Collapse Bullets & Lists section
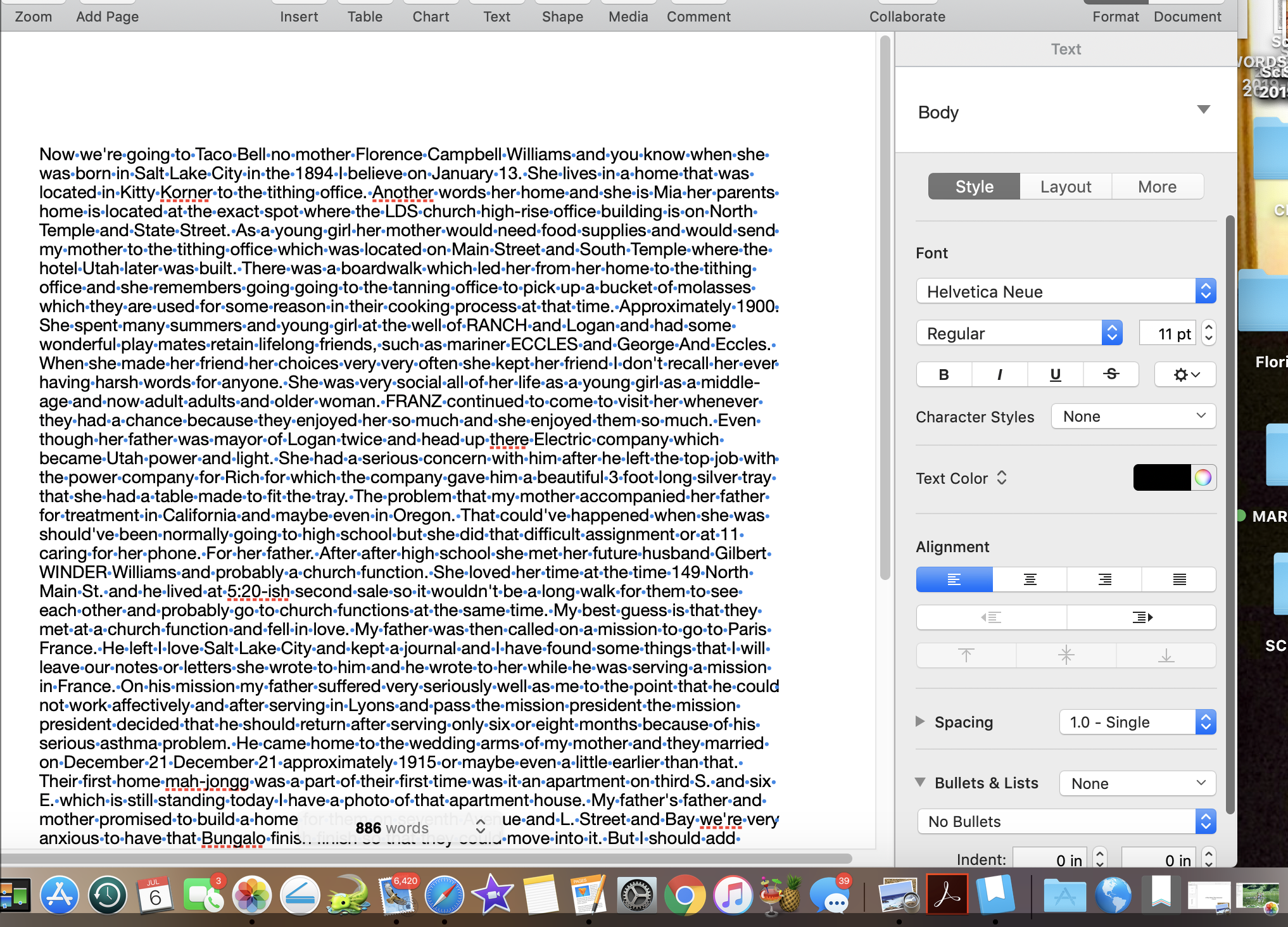Viewport: 1288px width, 927px height. pos(921,782)
